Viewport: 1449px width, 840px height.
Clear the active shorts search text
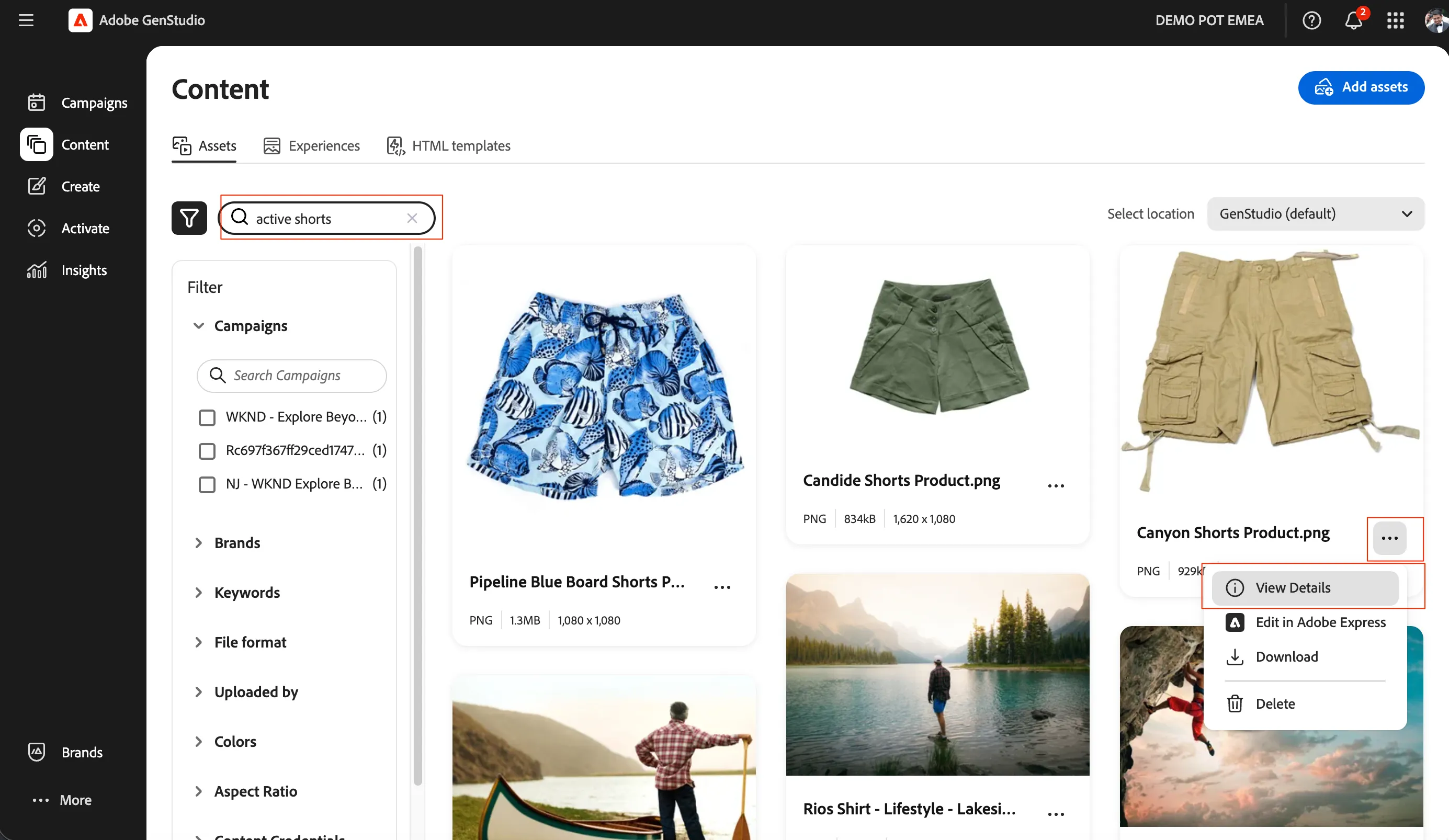pyautogui.click(x=412, y=218)
